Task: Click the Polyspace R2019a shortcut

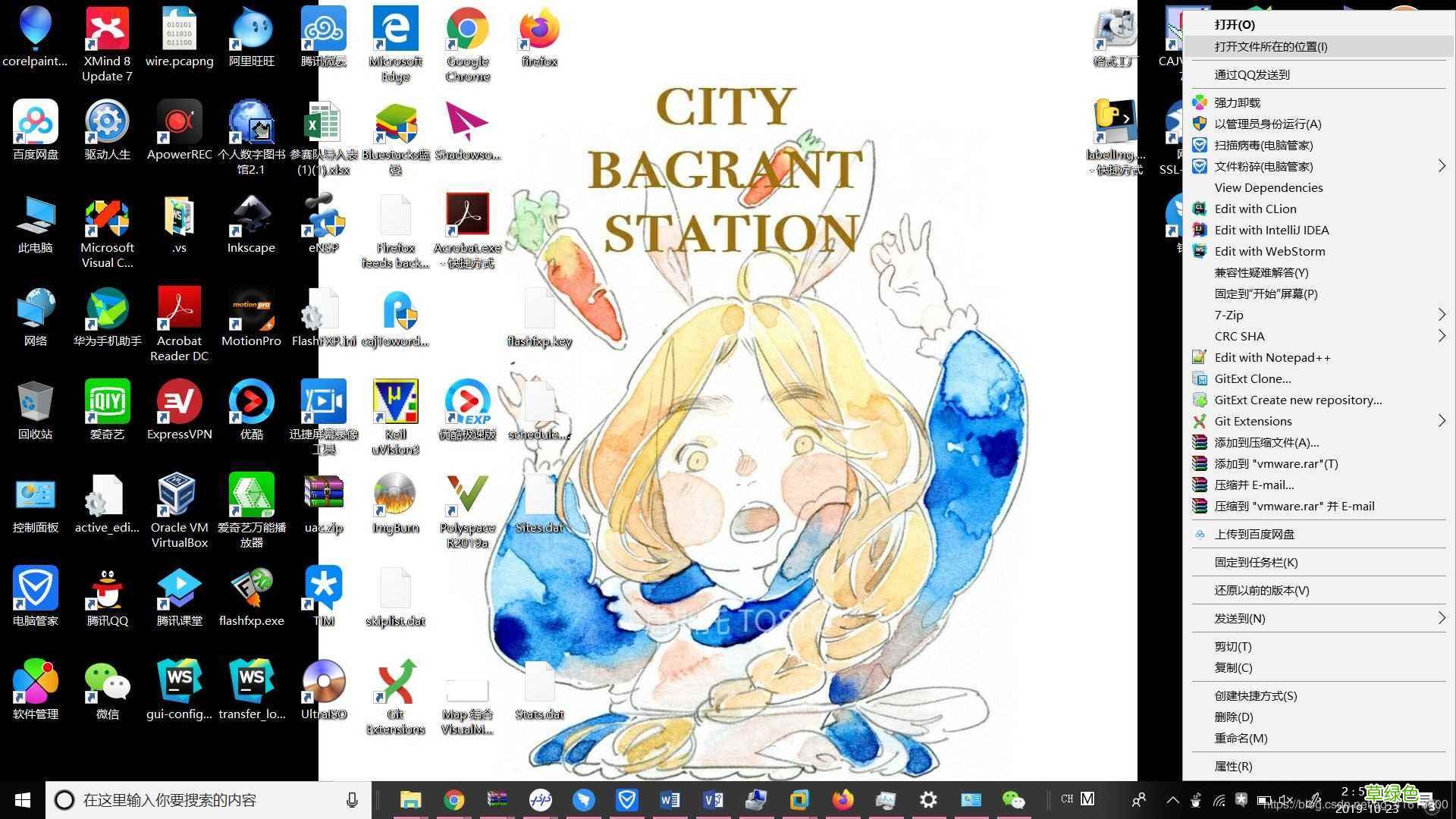Action: (x=467, y=510)
